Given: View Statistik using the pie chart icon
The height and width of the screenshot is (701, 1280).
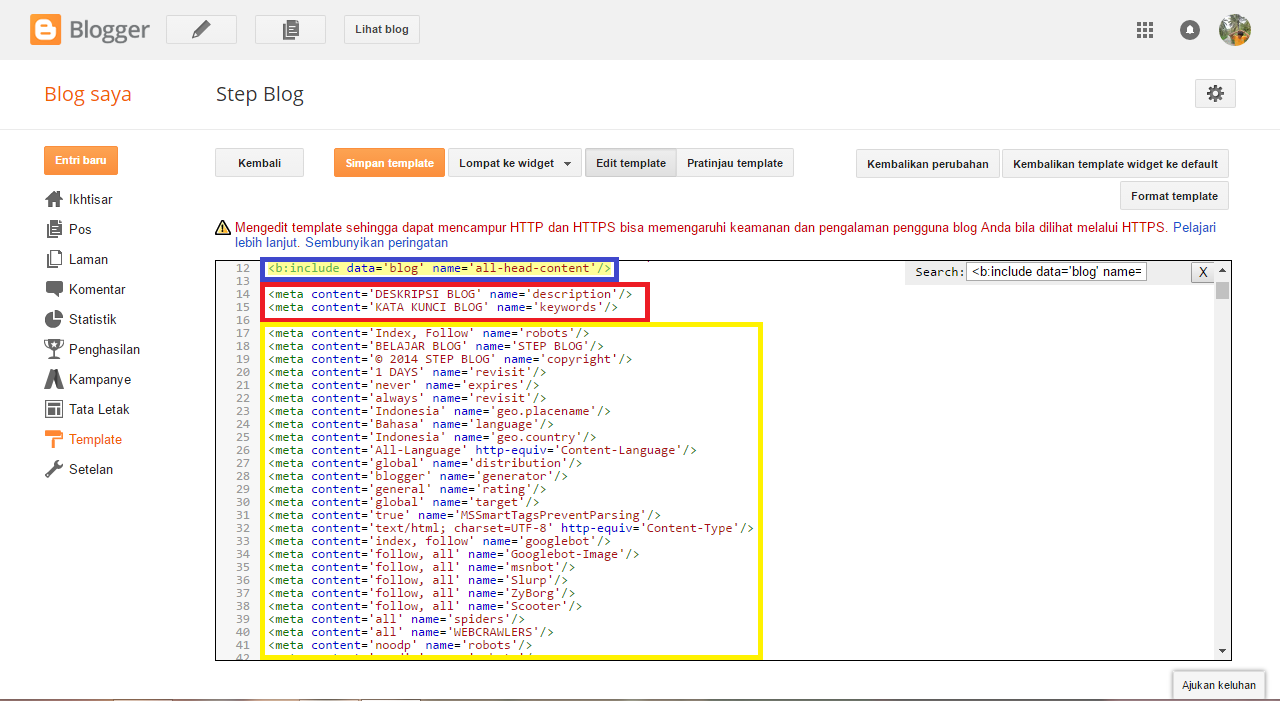Looking at the screenshot, I should (55, 319).
